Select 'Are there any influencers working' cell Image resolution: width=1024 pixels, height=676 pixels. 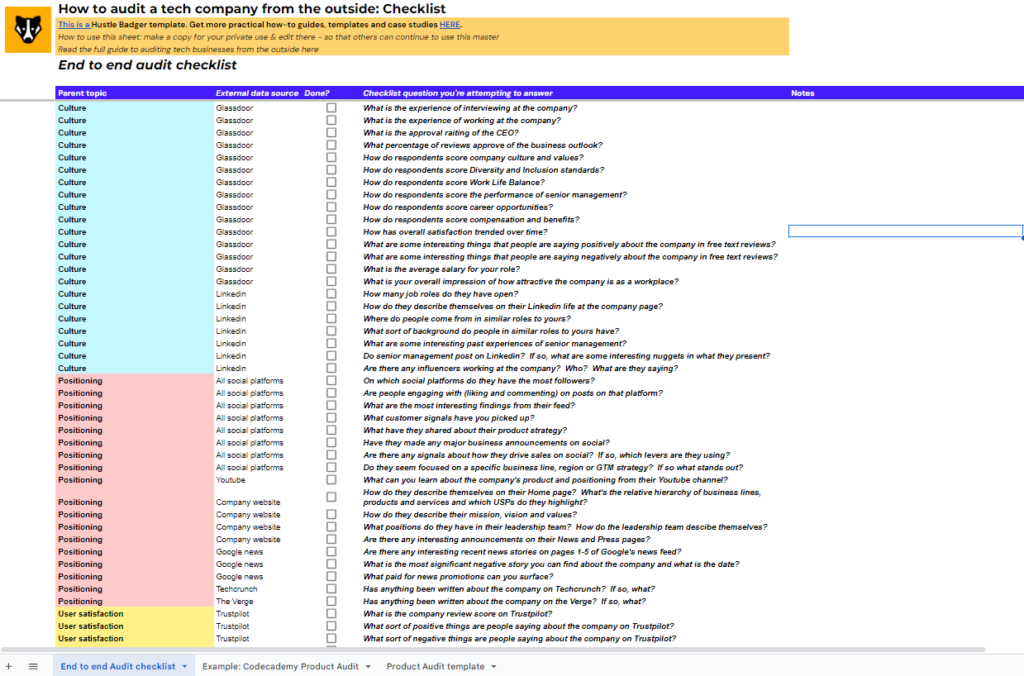[x=520, y=368]
